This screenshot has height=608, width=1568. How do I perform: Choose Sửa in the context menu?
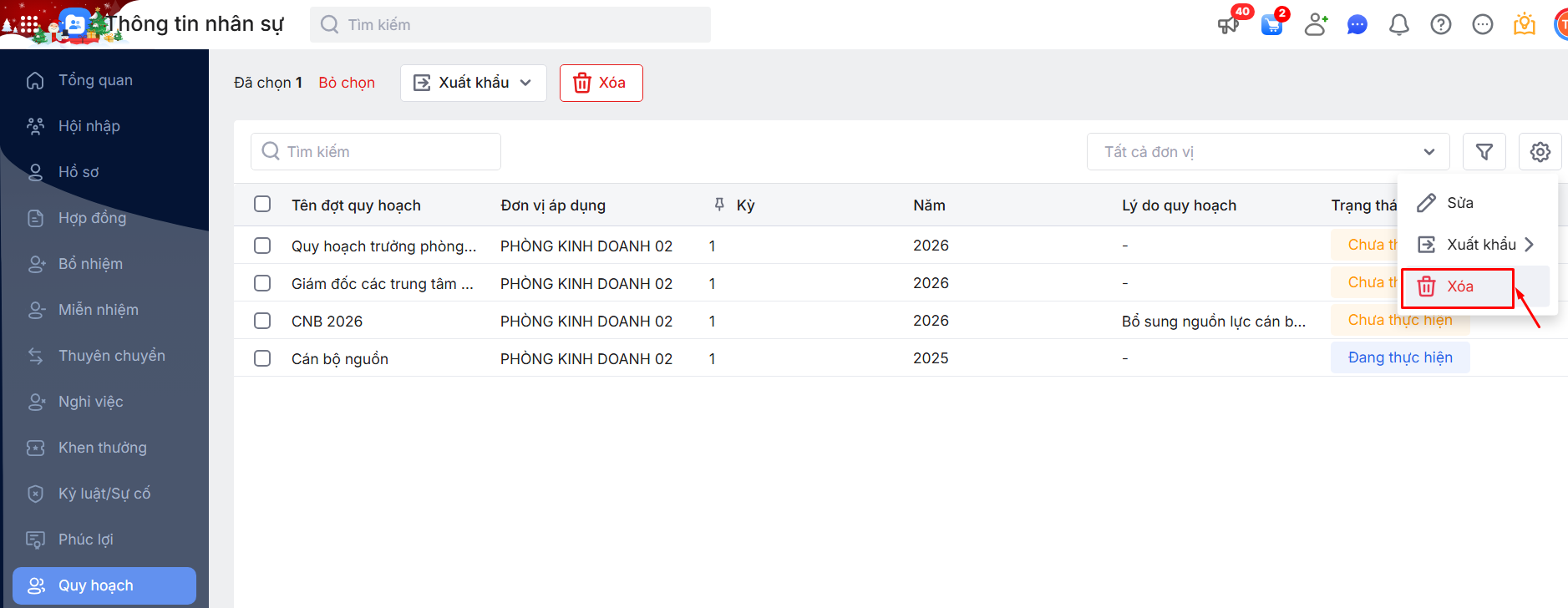pos(1459,203)
